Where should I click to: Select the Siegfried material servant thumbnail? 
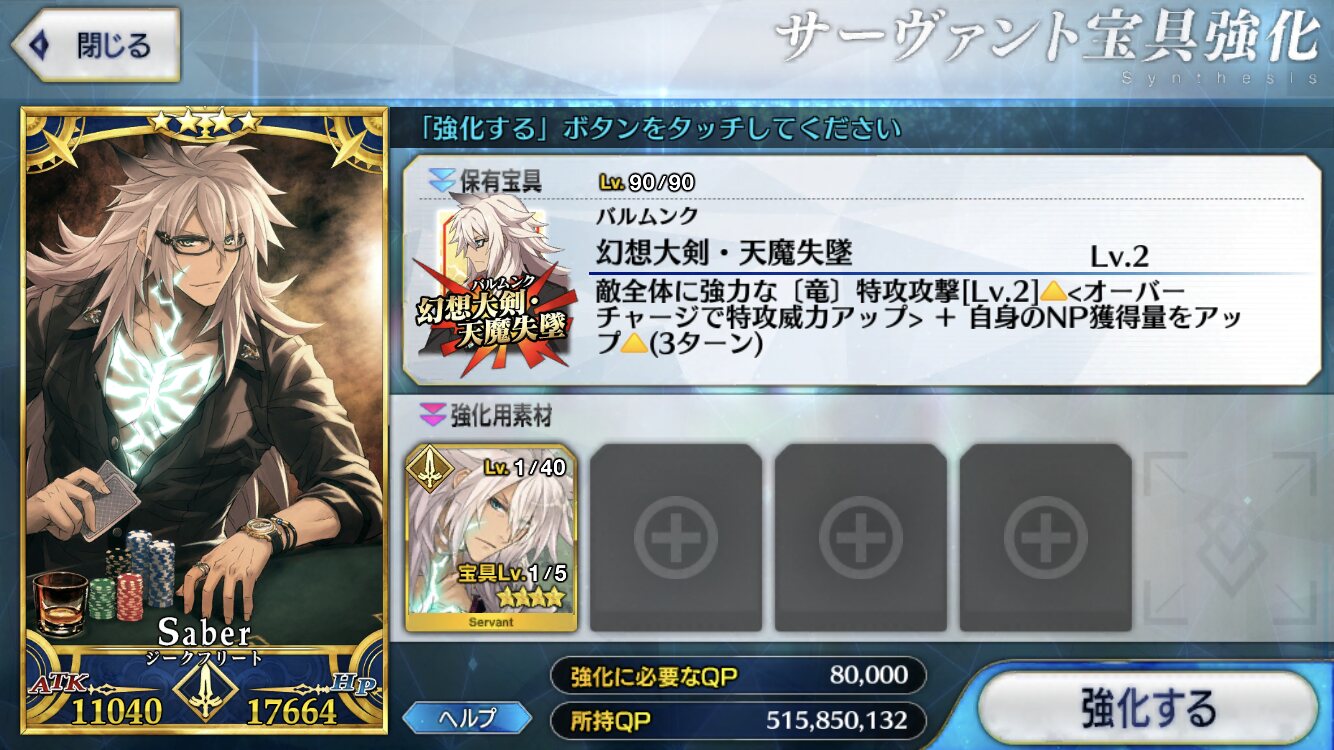(491, 538)
